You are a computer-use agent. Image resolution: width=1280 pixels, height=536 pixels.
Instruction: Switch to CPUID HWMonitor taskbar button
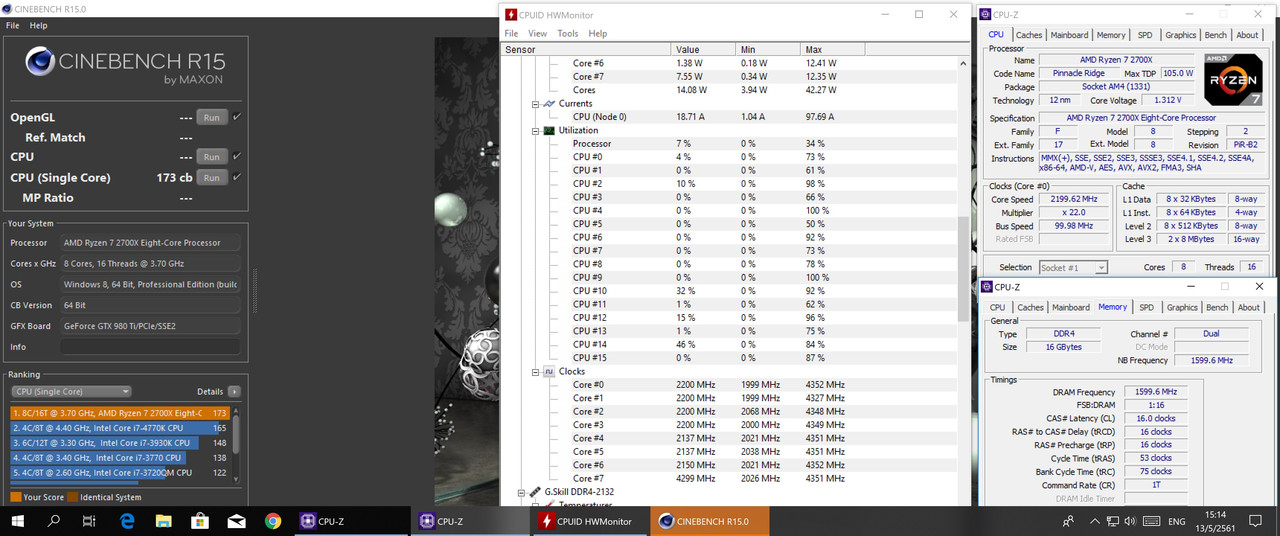tap(590, 521)
